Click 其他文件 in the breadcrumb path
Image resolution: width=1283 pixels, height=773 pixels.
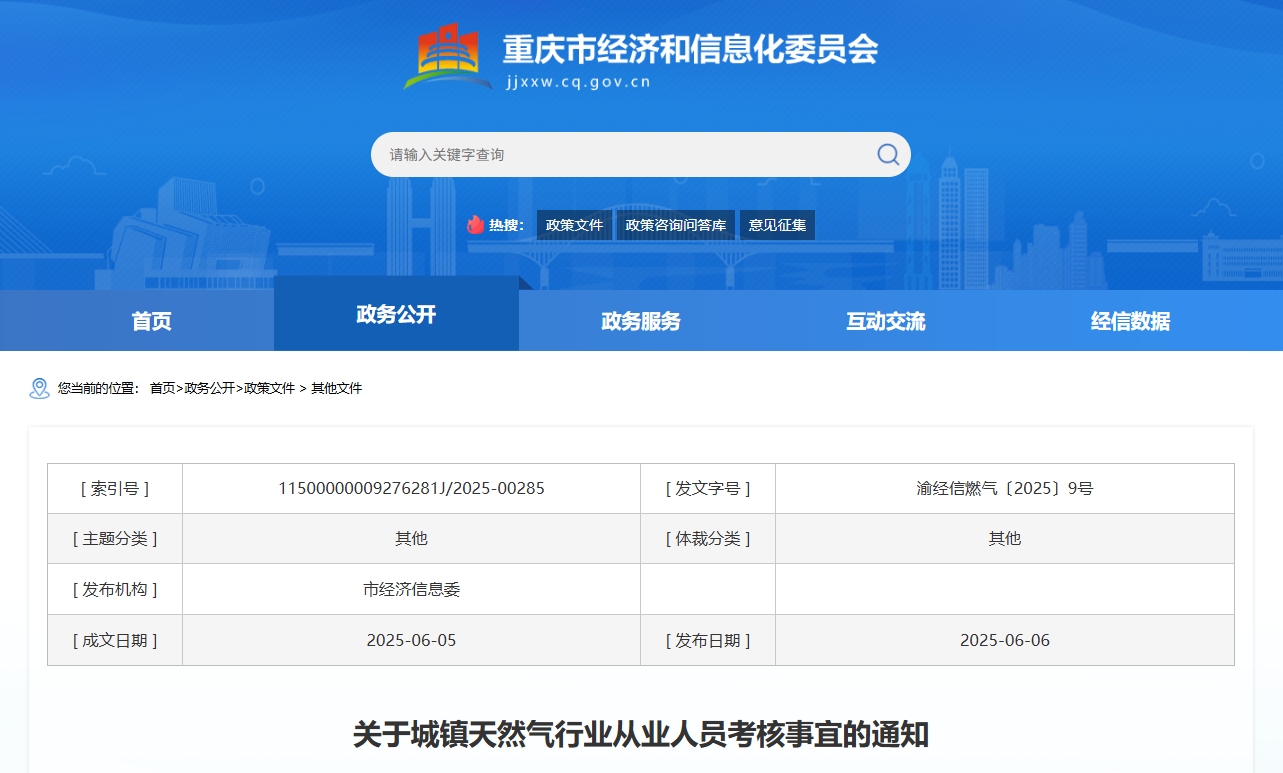click(x=336, y=388)
